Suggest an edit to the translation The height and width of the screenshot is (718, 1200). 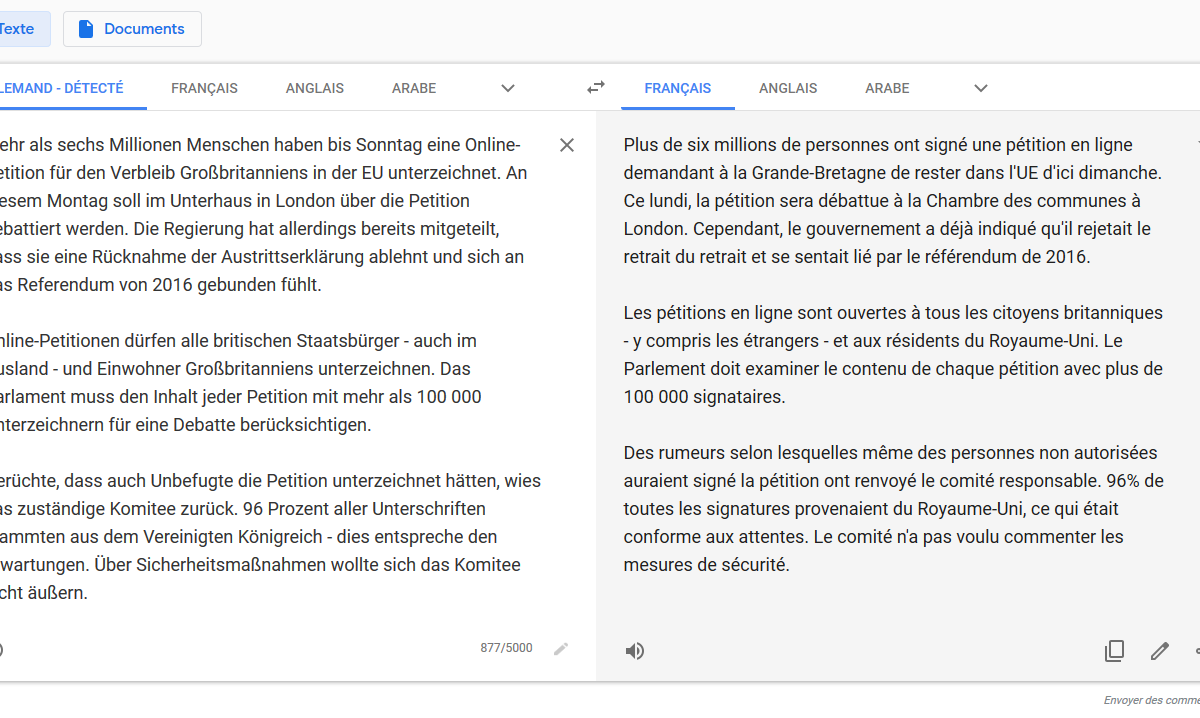[1160, 652]
